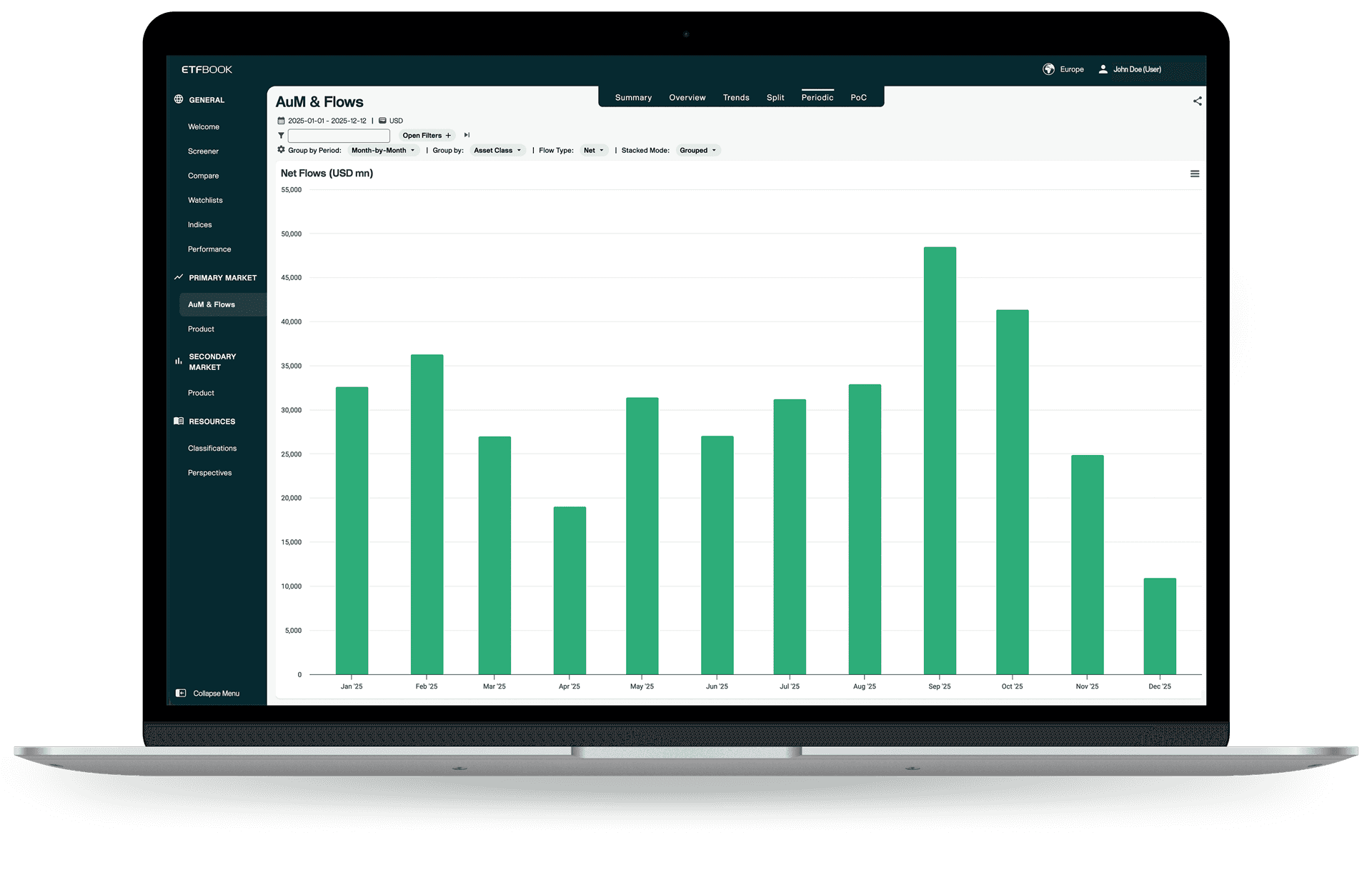Open the Net flow type dropdown
This screenshot has width=1372, height=875.
(x=594, y=150)
